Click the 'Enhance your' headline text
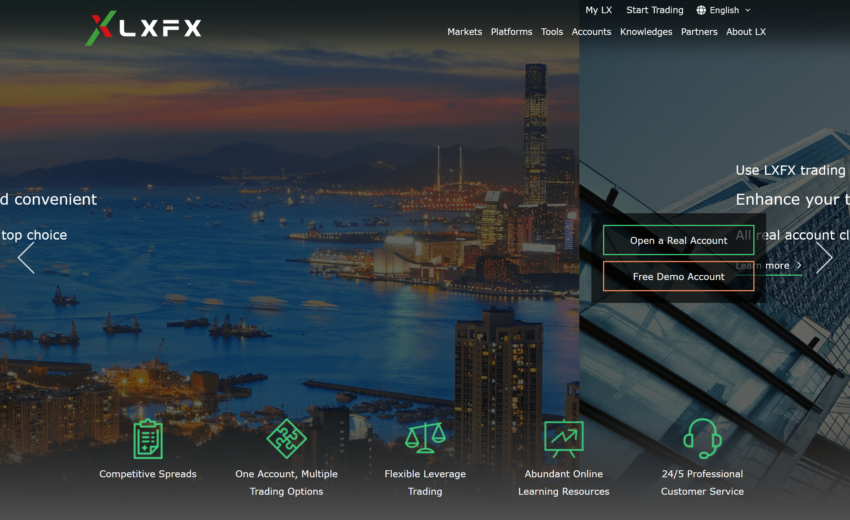Viewport: 850px width, 520px height. [787, 200]
